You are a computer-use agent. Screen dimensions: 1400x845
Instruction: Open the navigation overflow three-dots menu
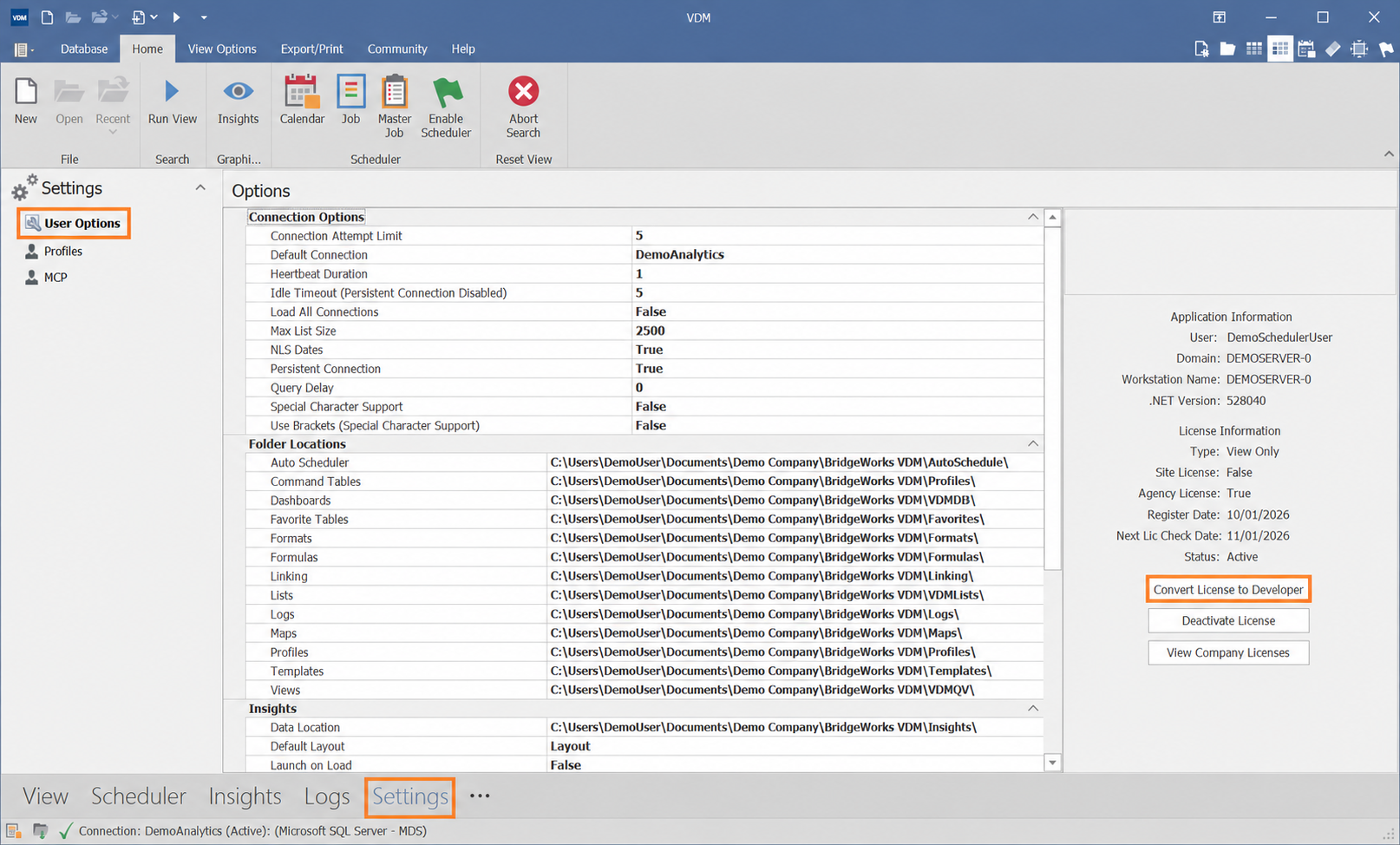coord(480,796)
